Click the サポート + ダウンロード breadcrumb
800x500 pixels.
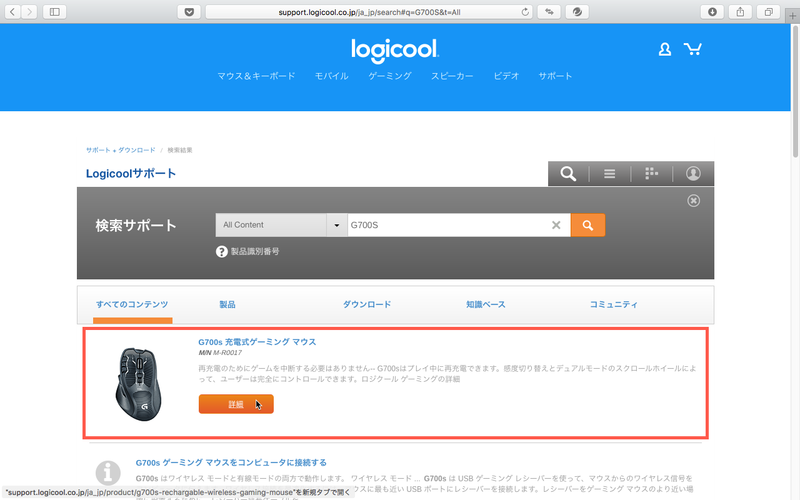[120, 150]
